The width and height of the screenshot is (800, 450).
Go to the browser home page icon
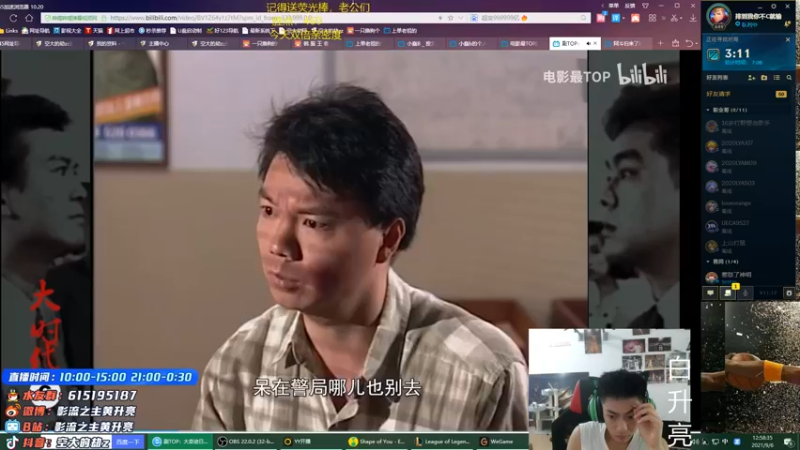(x=29, y=18)
